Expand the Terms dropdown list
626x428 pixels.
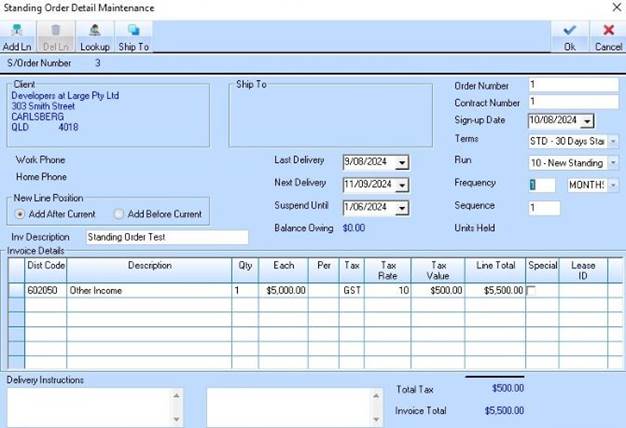click(611, 141)
